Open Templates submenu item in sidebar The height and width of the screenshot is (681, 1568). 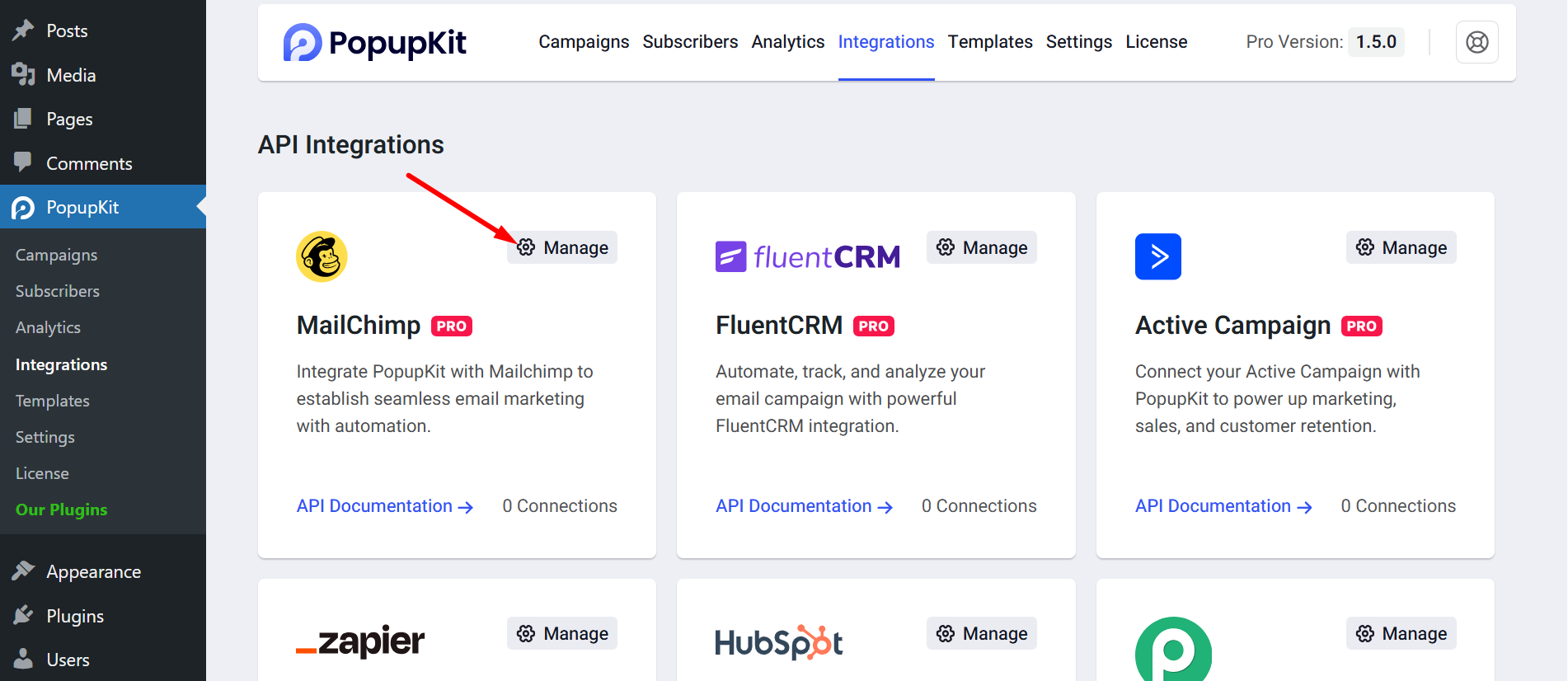tap(53, 401)
